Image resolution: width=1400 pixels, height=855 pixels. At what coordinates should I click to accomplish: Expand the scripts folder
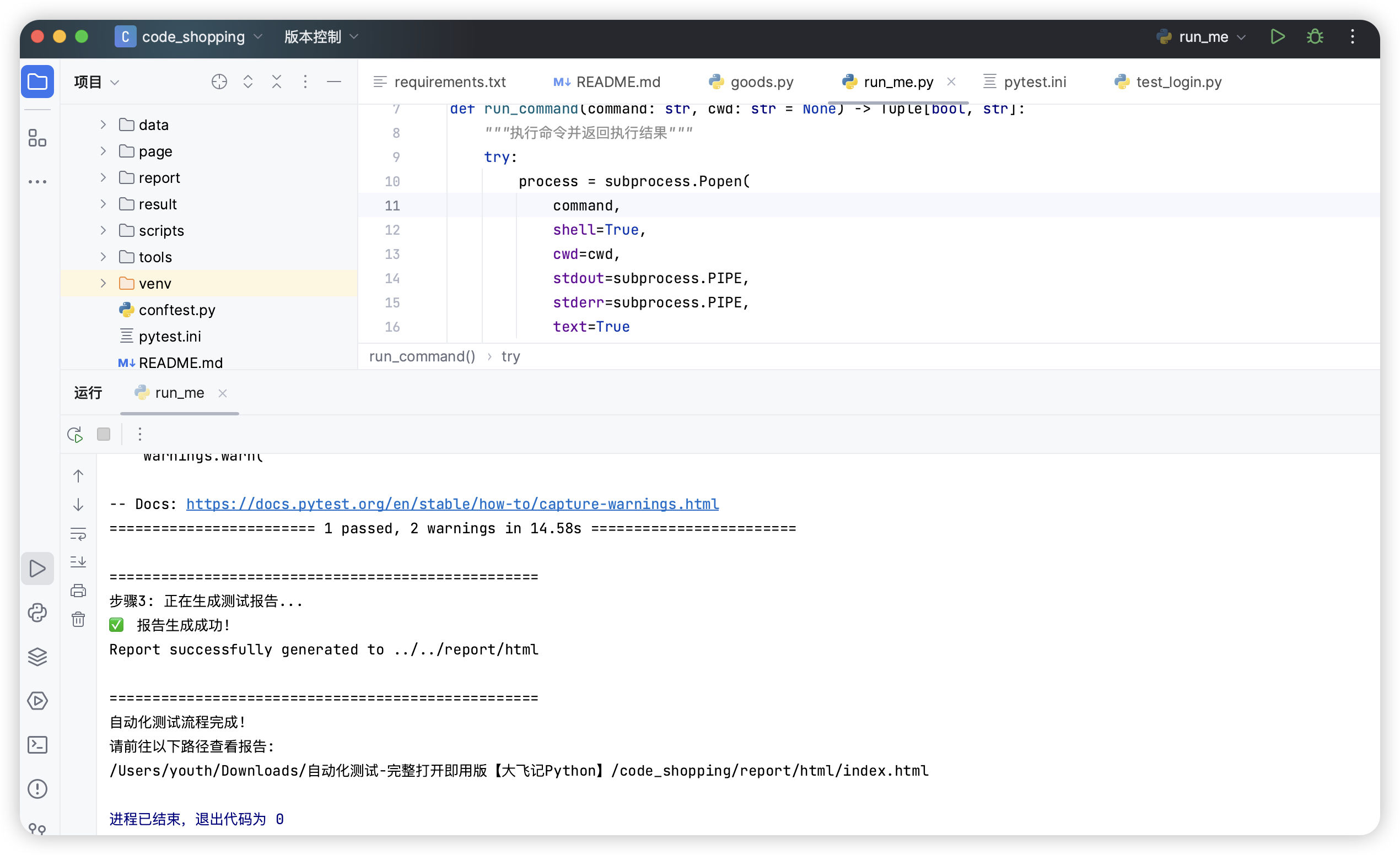[x=104, y=230]
